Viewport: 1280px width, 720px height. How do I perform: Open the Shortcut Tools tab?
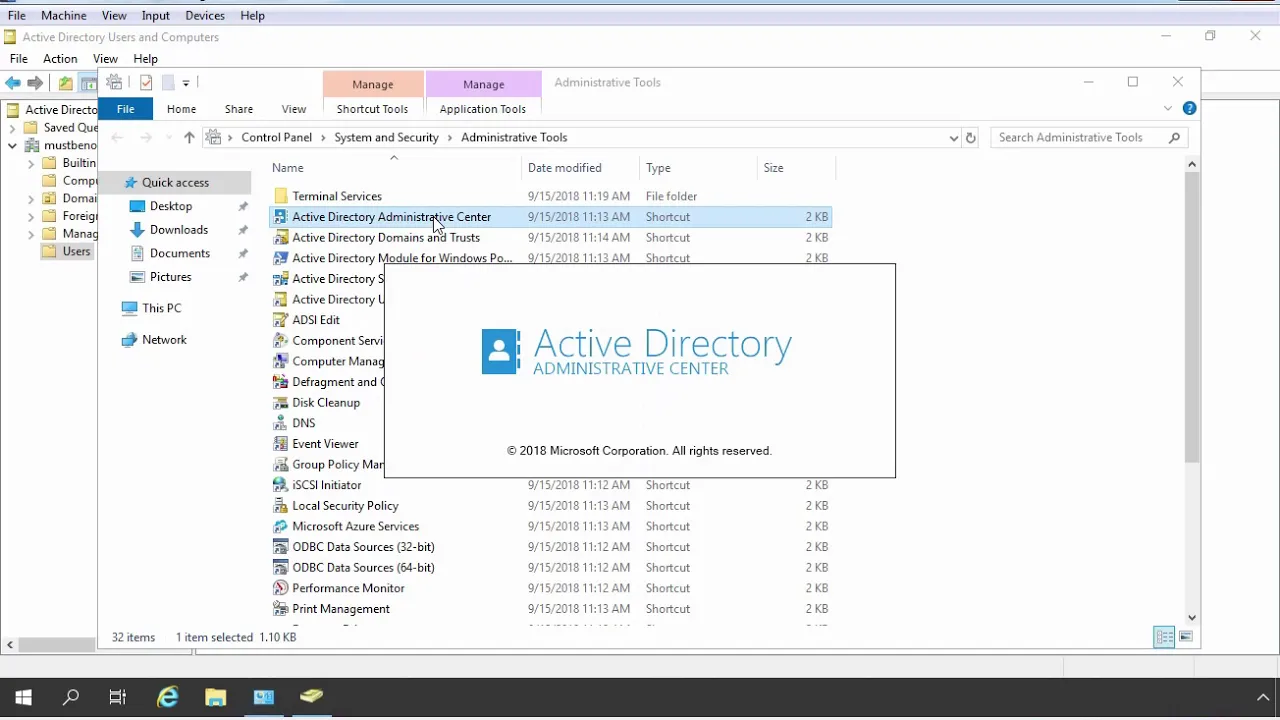(x=372, y=109)
